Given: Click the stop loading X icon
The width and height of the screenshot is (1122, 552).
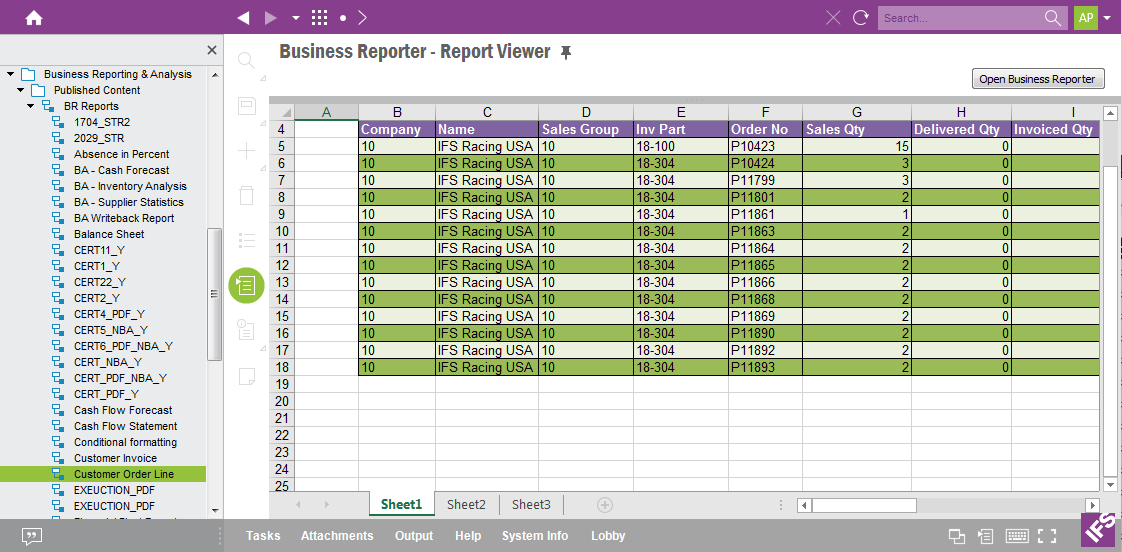Looking at the screenshot, I should click(x=833, y=18).
